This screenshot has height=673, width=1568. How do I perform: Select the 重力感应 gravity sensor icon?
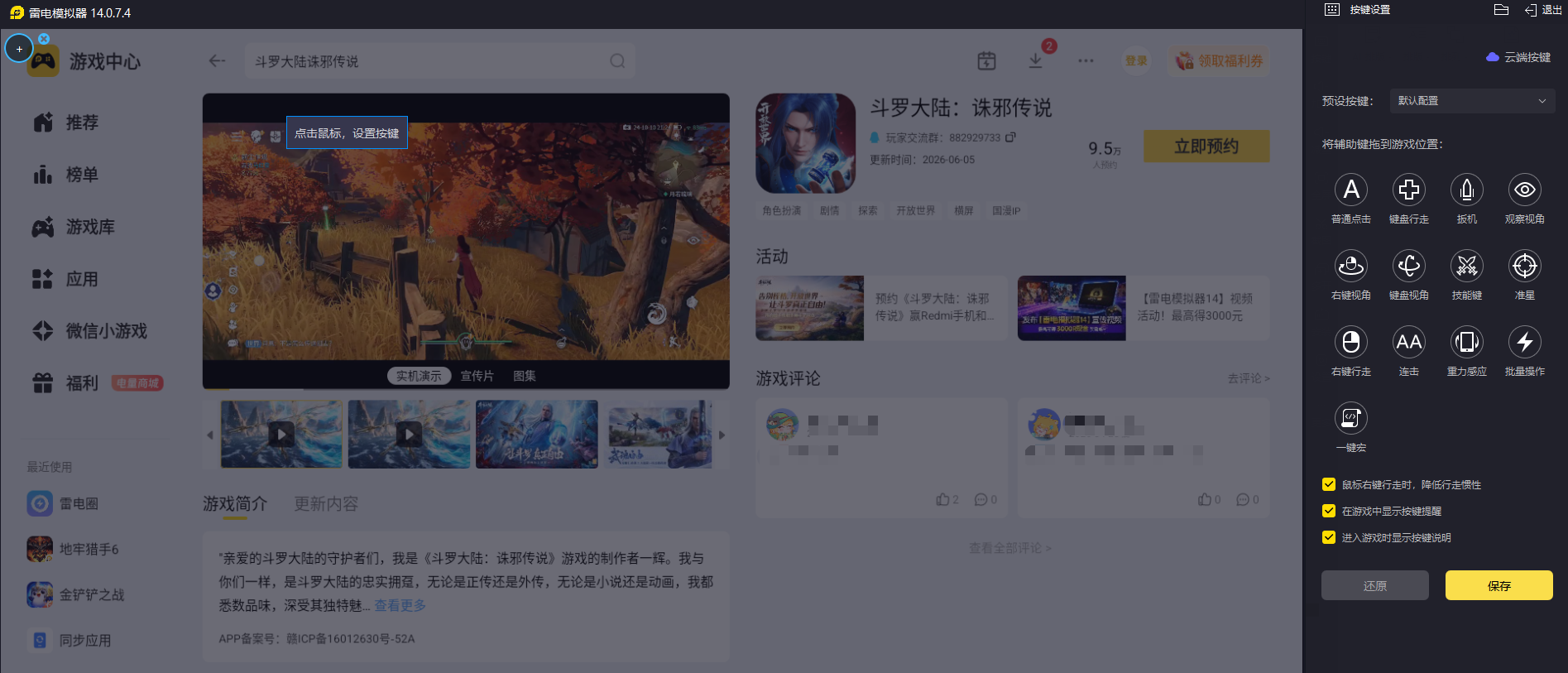click(1467, 342)
